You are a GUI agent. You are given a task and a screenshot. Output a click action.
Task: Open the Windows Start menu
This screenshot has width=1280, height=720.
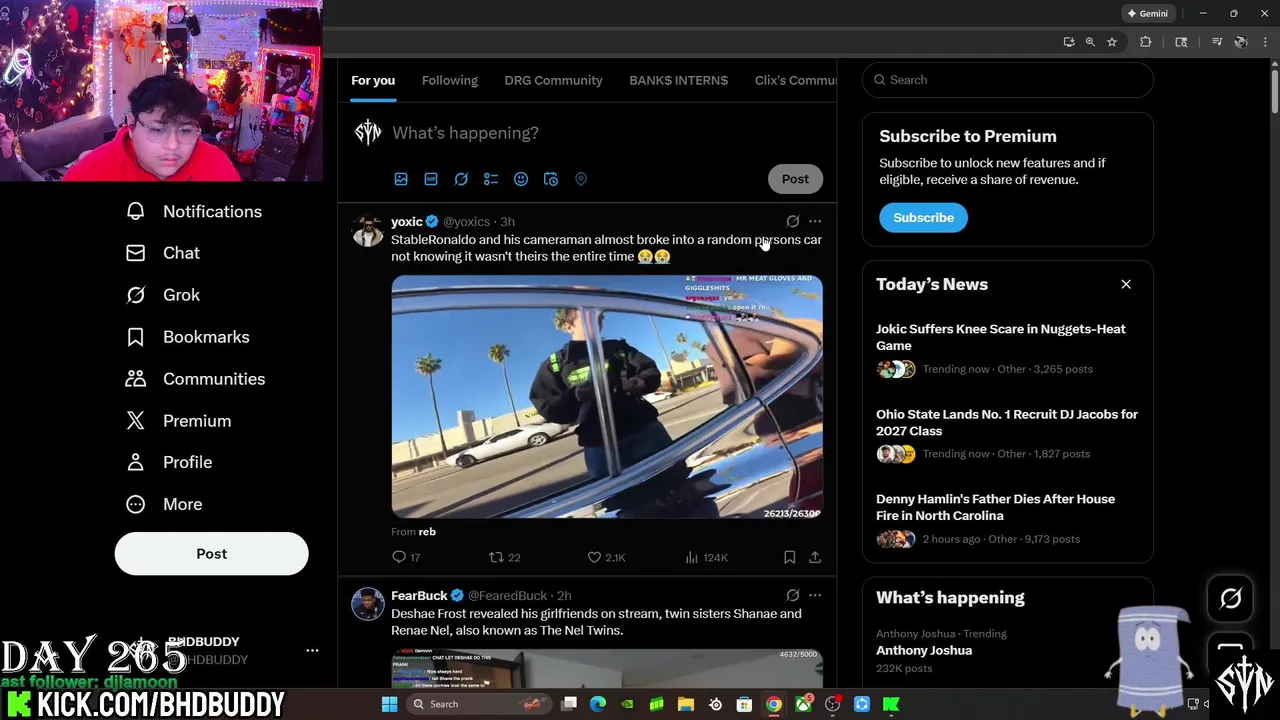pyautogui.click(x=390, y=704)
